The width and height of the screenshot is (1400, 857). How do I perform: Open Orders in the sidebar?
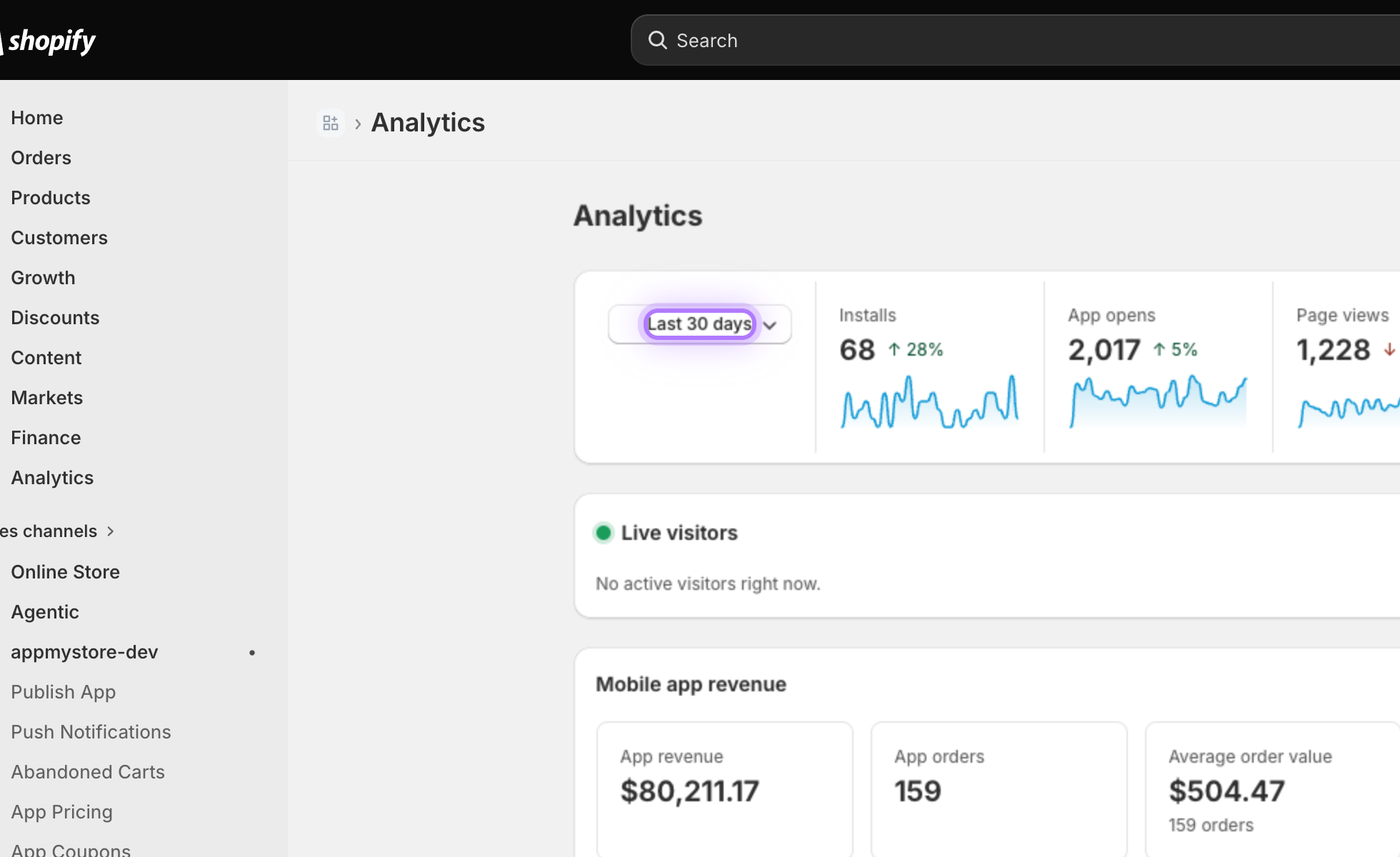(41, 158)
